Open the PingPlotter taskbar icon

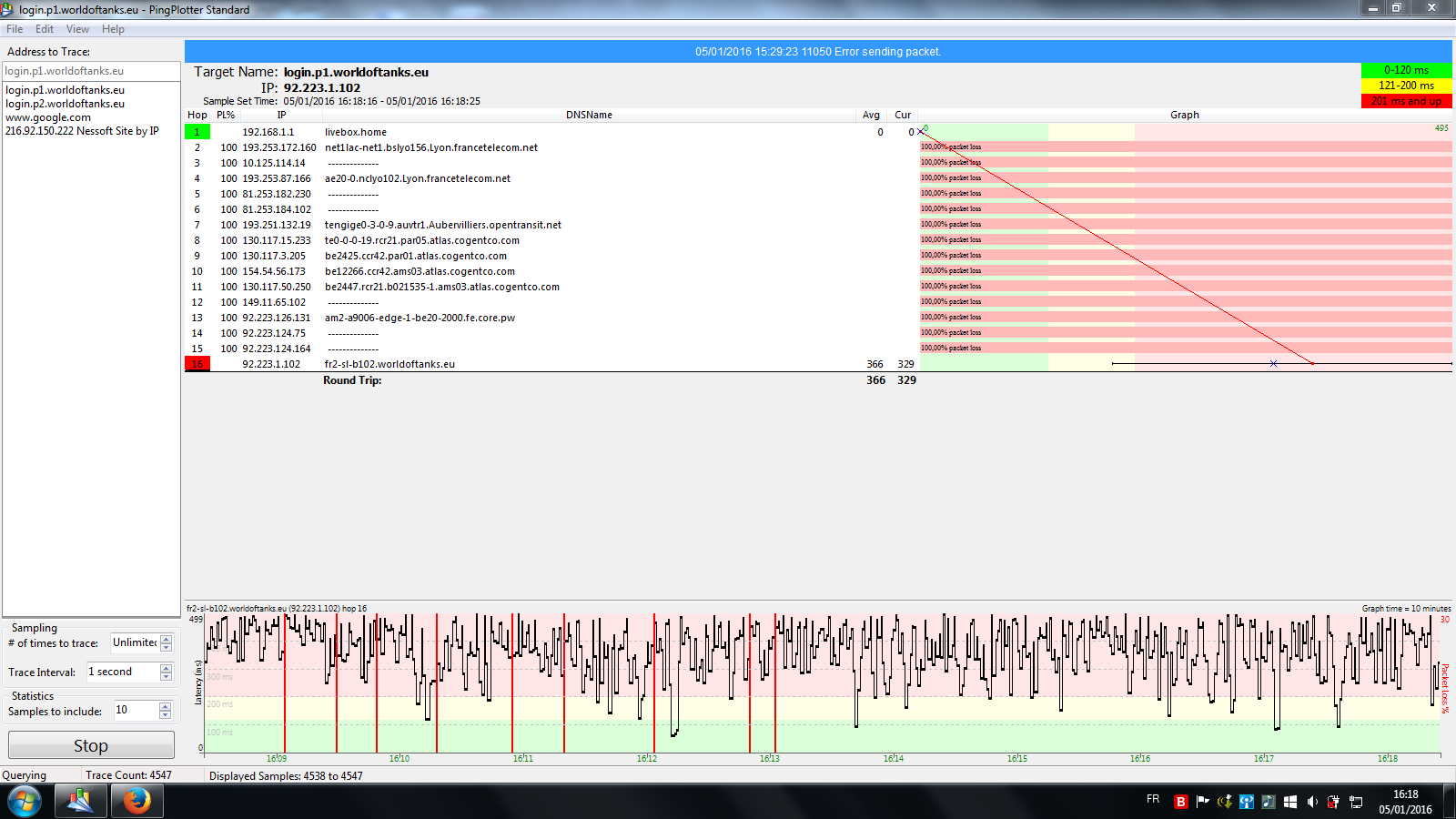point(80,802)
